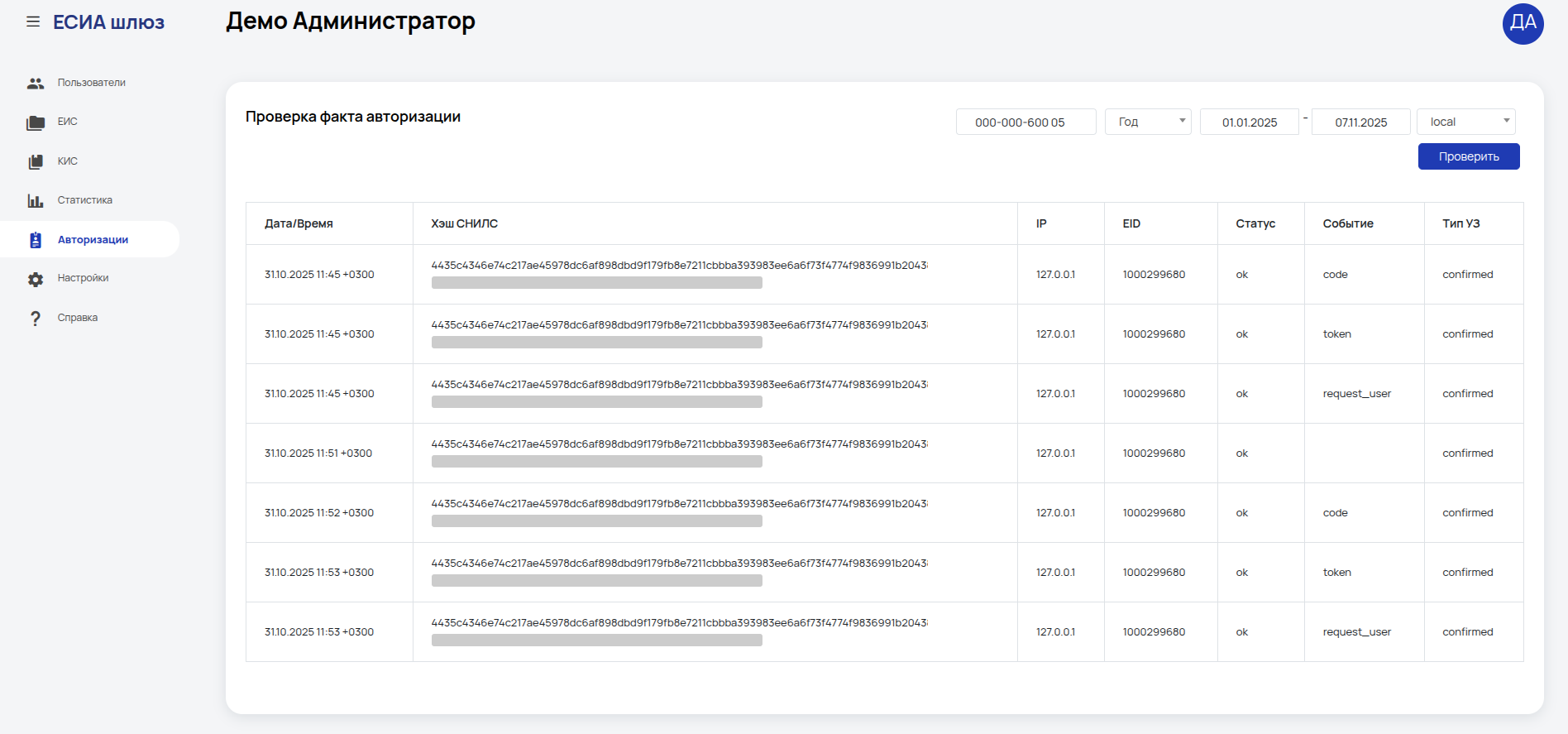Toggle the hamburger menu icon

33,22
